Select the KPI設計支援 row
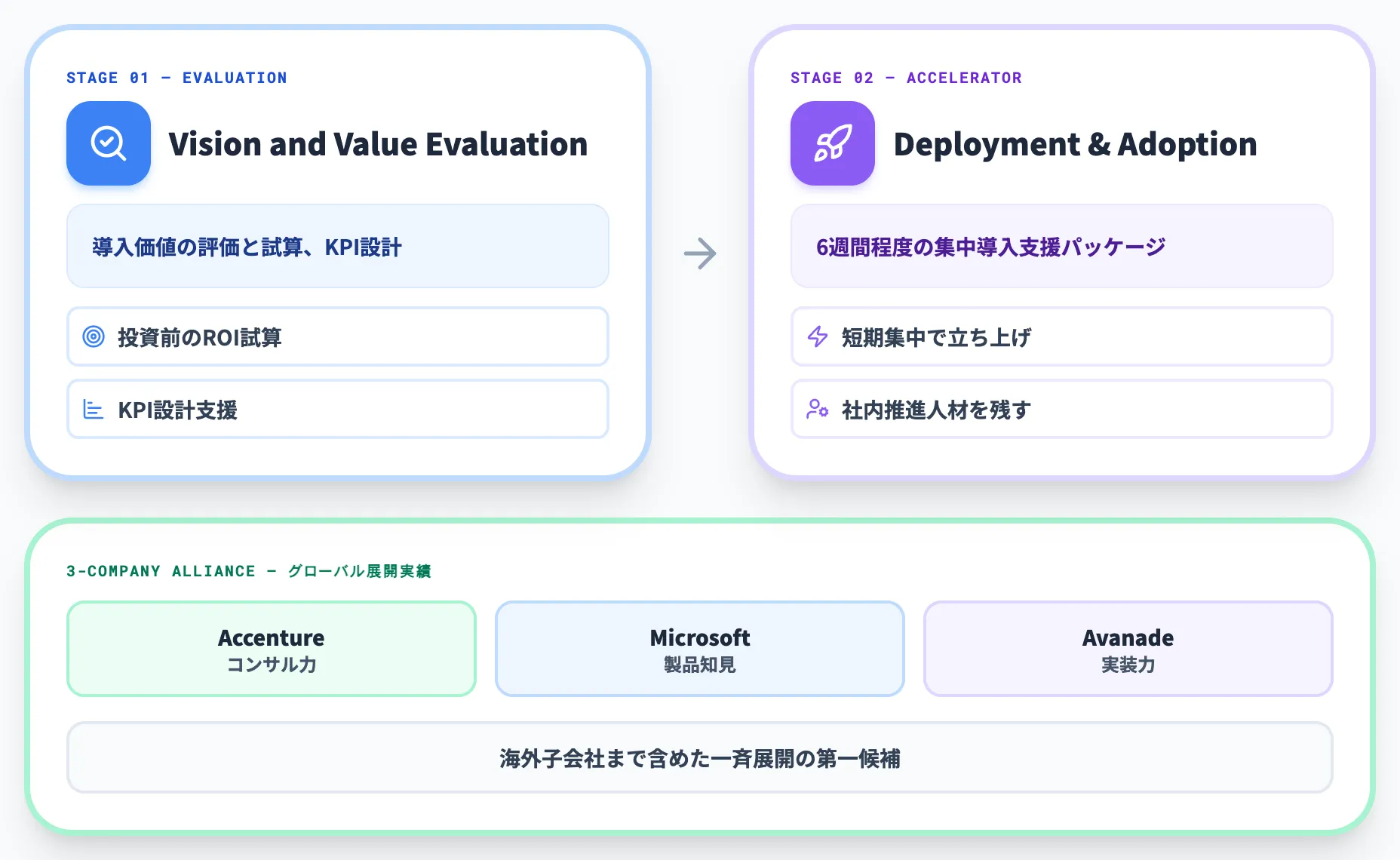Image resolution: width=1400 pixels, height=860 pixels. (338, 409)
